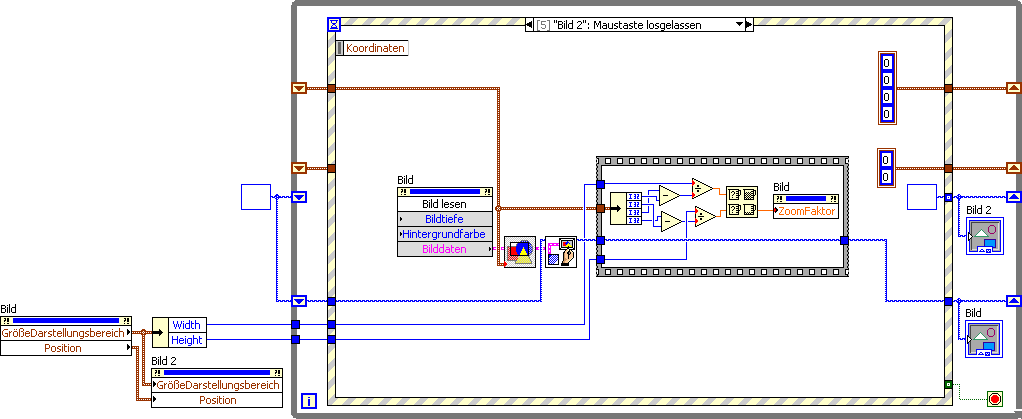Click the red stop loop condition terminal
Viewport: 1022px width, 419px height.
coord(995,398)
